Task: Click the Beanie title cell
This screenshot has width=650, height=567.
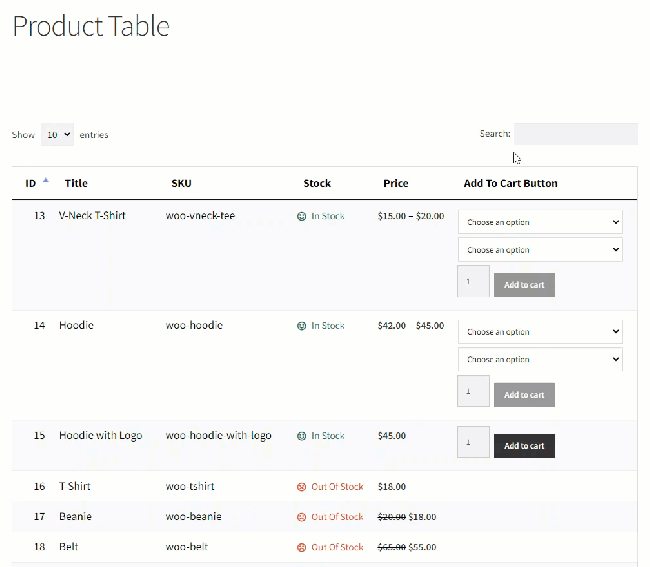Action: point(75,516)
